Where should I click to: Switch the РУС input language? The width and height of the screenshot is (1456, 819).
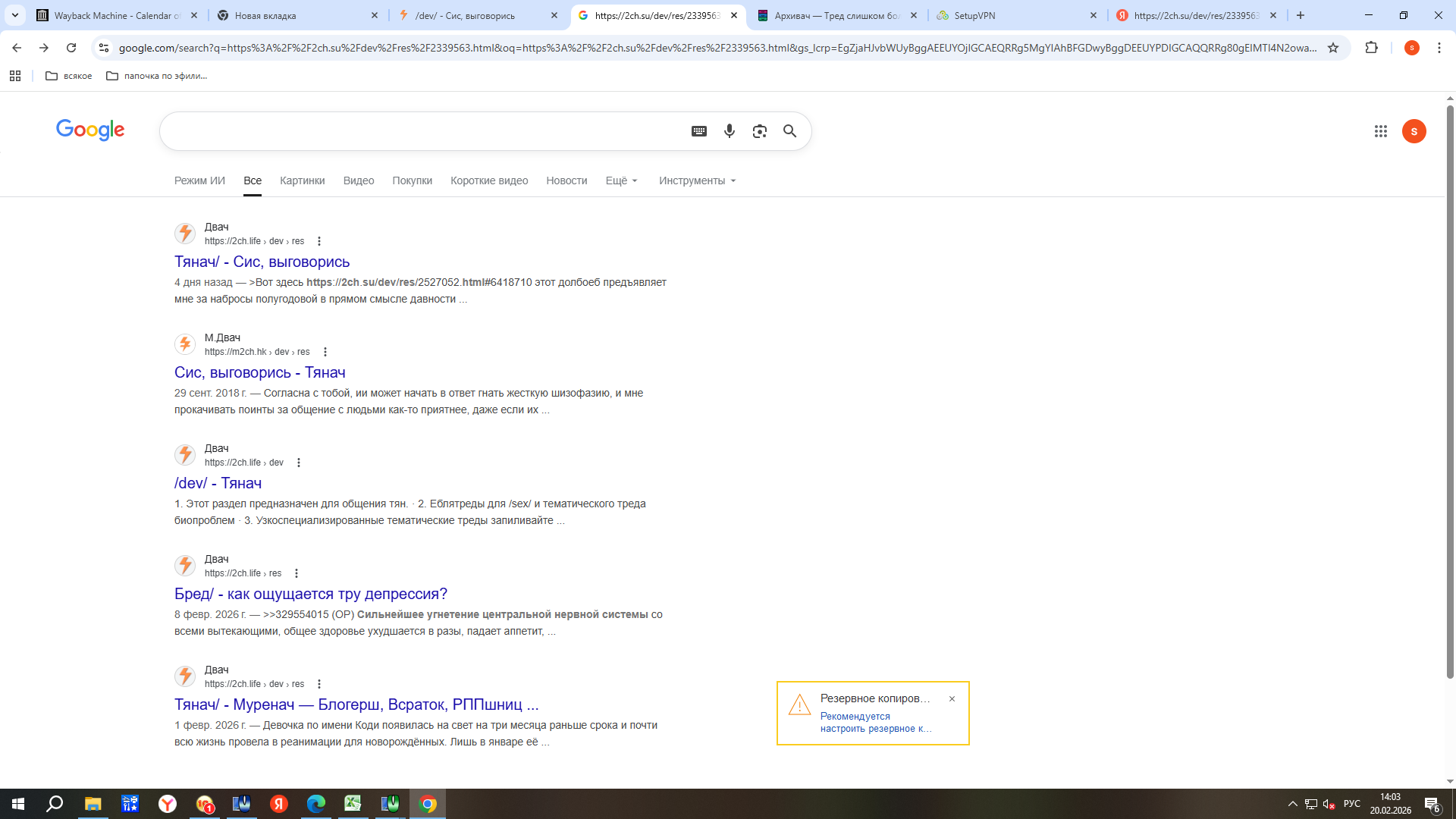click(x=1352, y=804)
